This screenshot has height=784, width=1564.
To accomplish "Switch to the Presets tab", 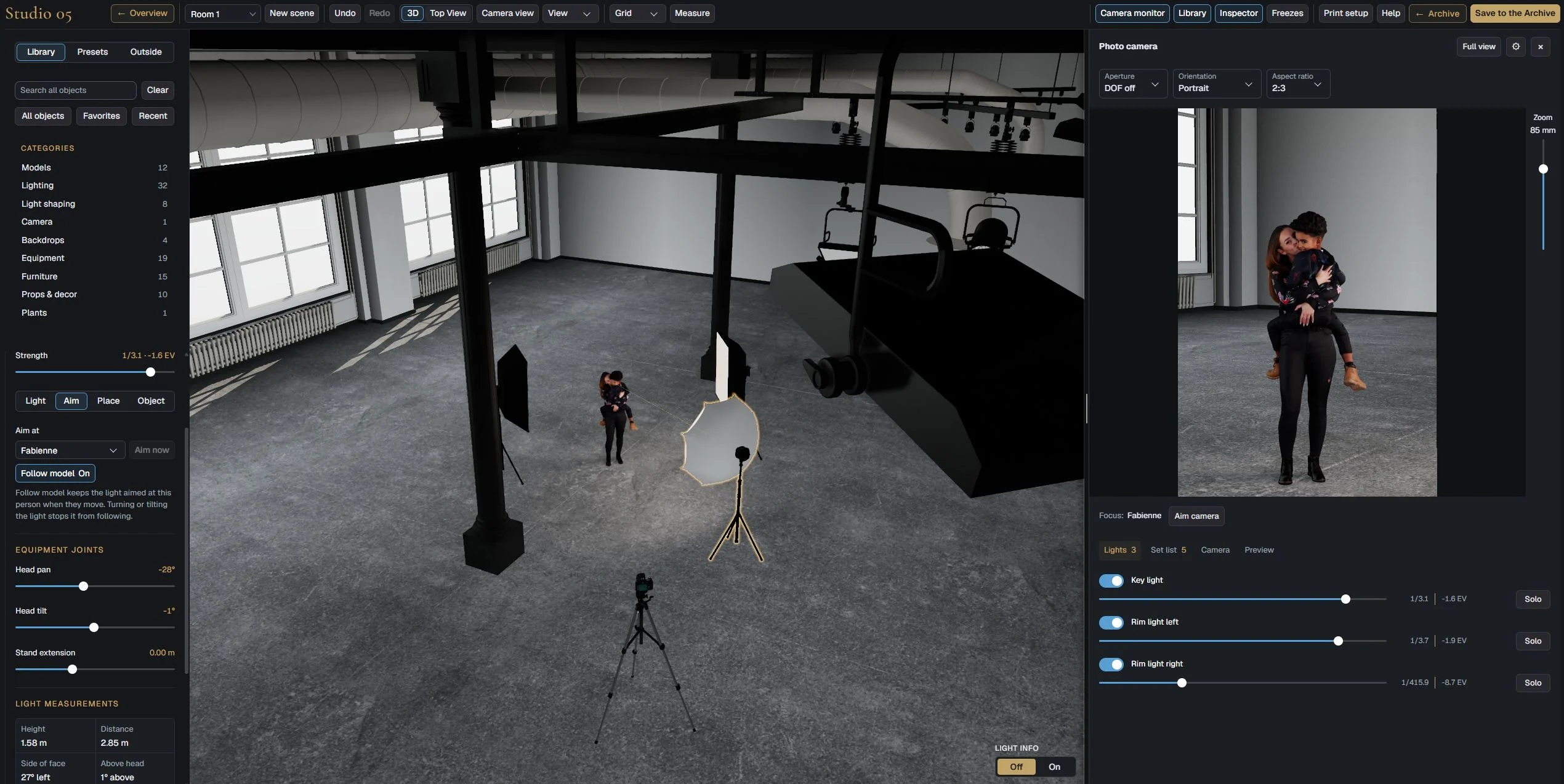I will [92, 52].
